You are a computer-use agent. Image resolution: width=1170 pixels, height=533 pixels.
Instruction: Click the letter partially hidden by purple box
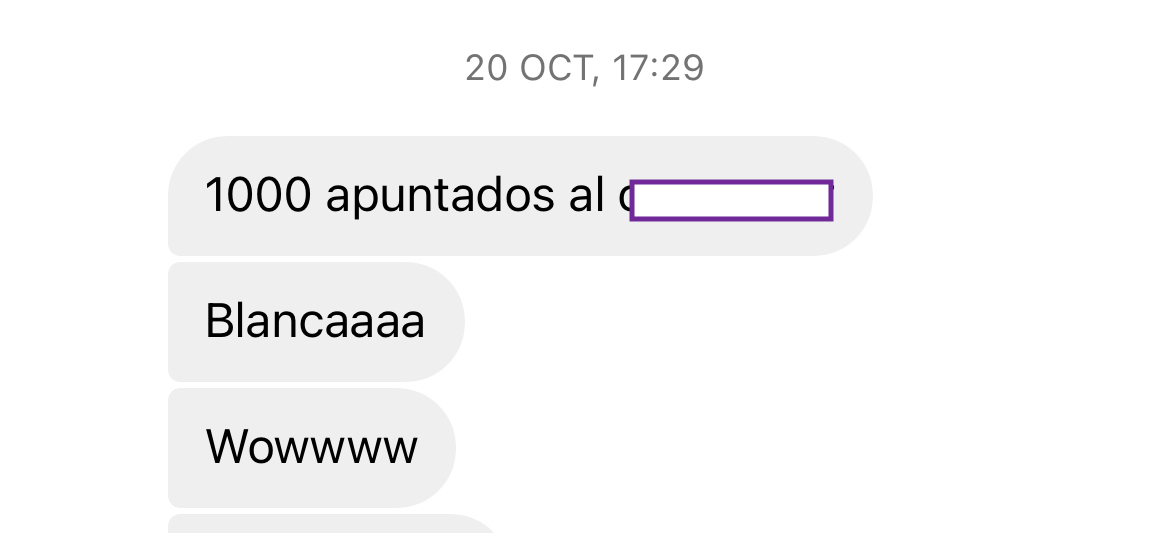(x=624, y=199)
